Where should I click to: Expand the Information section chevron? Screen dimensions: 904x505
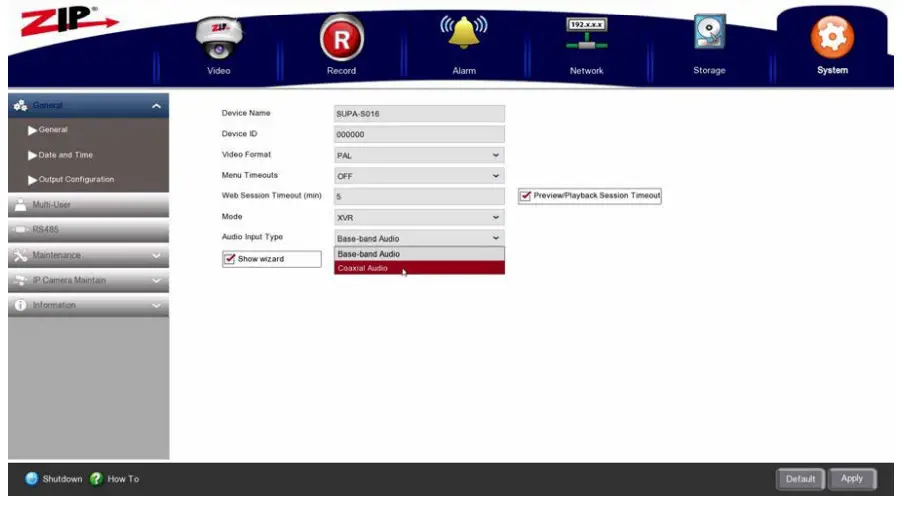[x=156, y=306]
